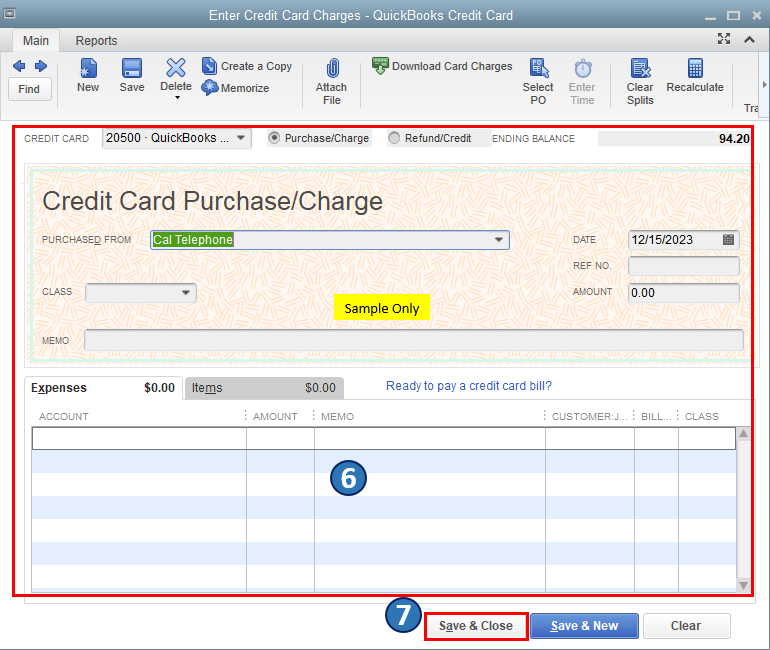Image resolution: width=770 pixels, height=650 pixels.
Task: Click the Select PO icon
Action: coord(539,68)
